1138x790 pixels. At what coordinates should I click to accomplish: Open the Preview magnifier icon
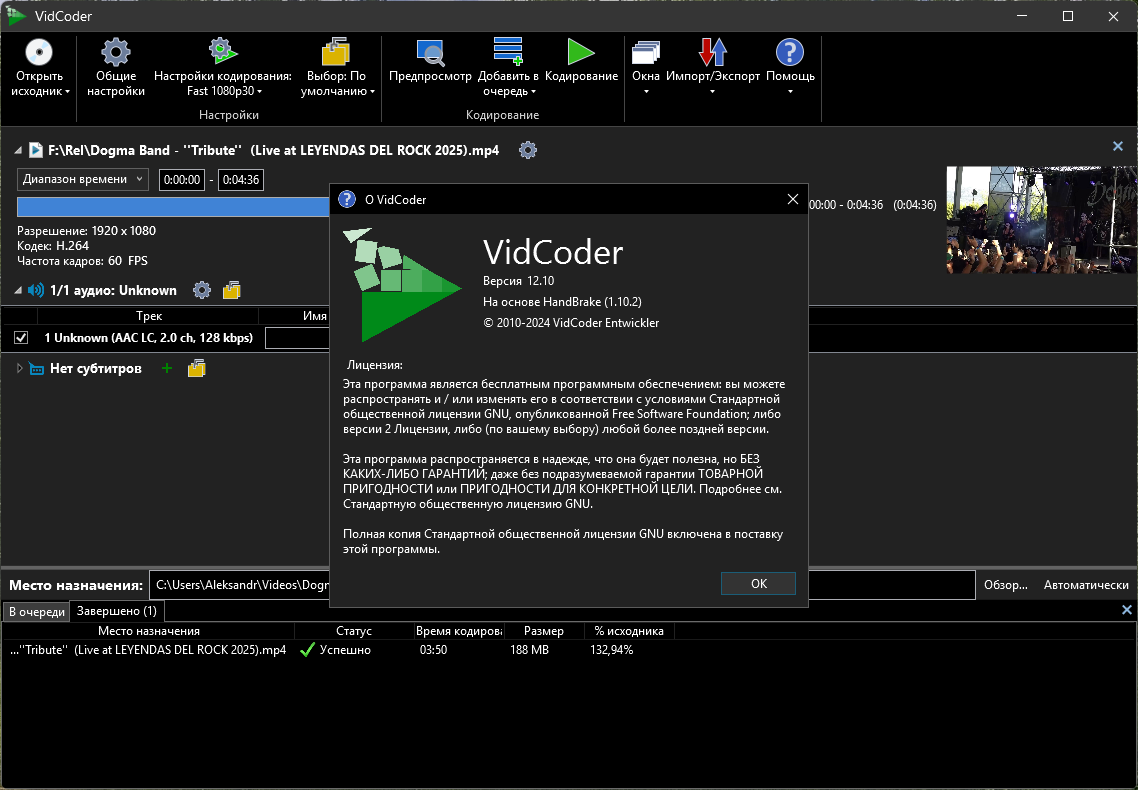[430, 52]
